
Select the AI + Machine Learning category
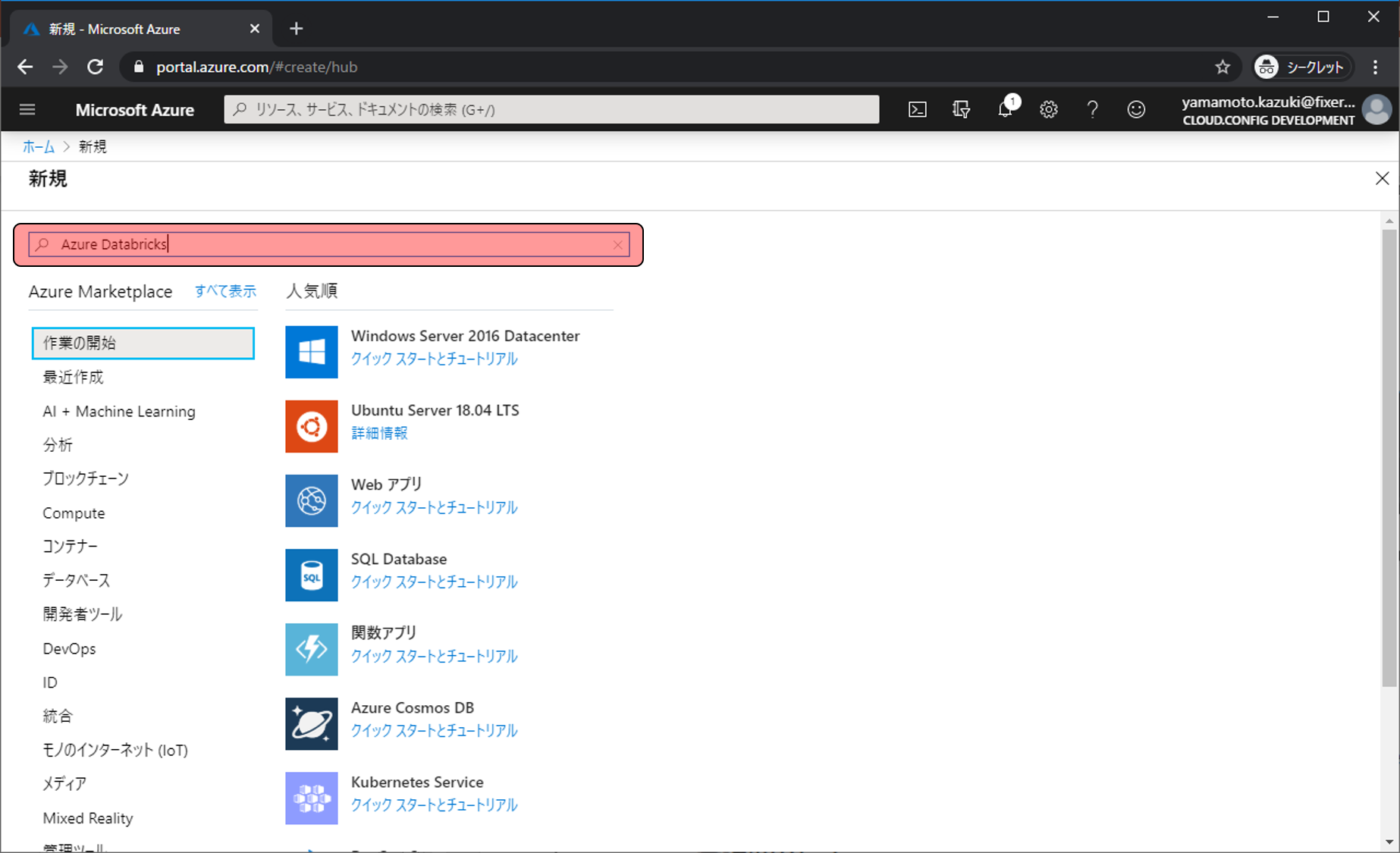tap(119, 412)
